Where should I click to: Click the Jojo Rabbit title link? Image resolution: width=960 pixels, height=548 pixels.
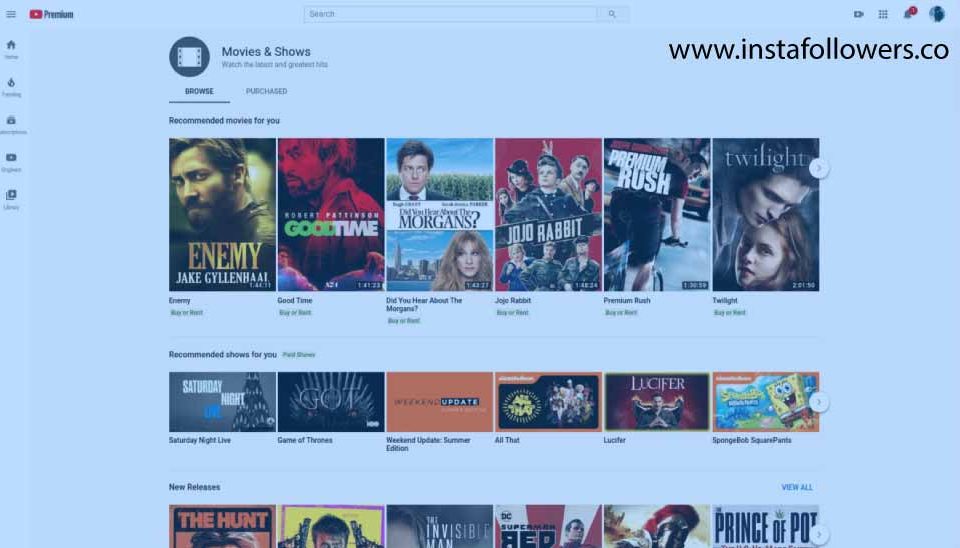(512, 301)
